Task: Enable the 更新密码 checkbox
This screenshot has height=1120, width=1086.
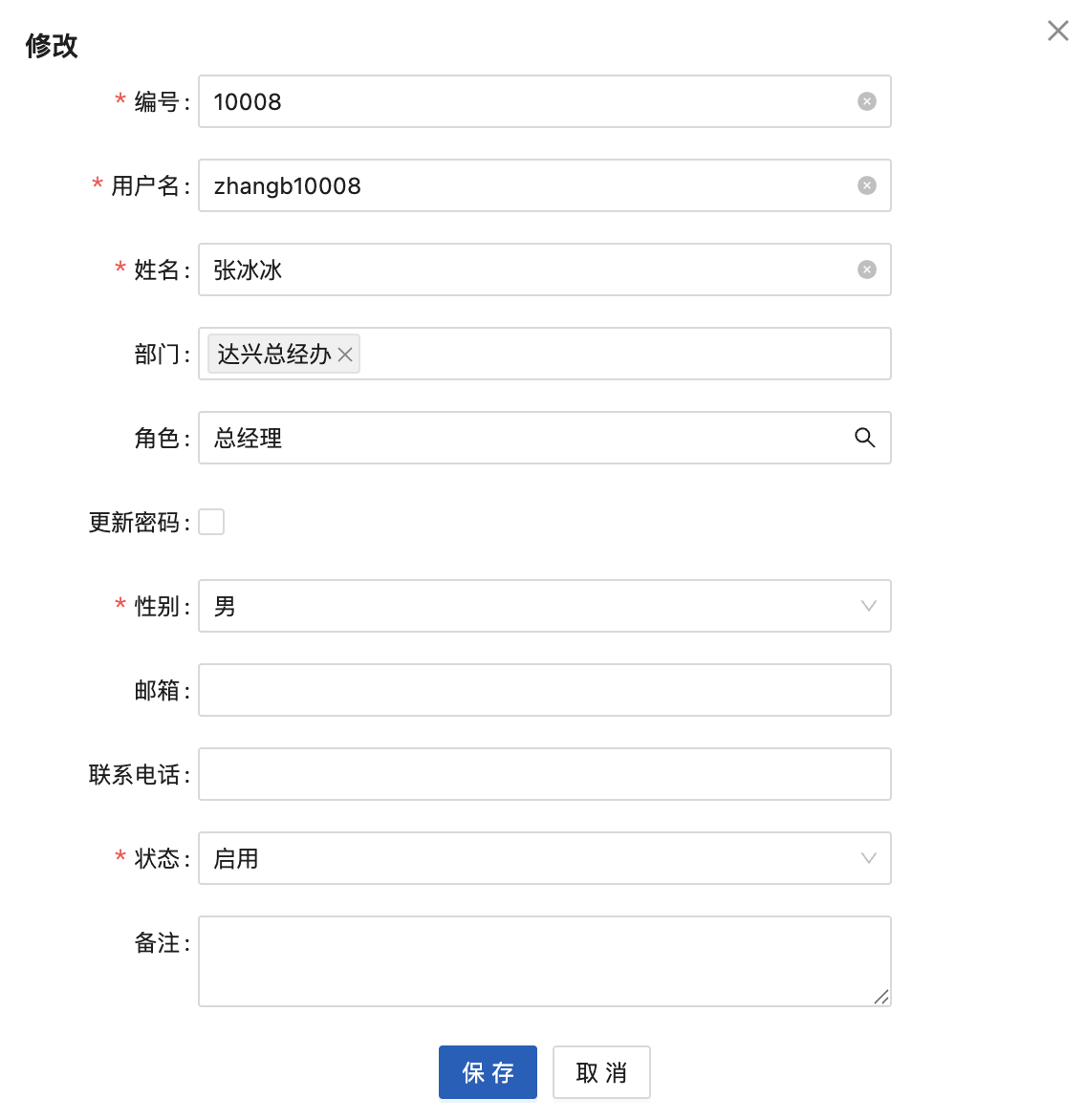Action: (x=211, y=522)
